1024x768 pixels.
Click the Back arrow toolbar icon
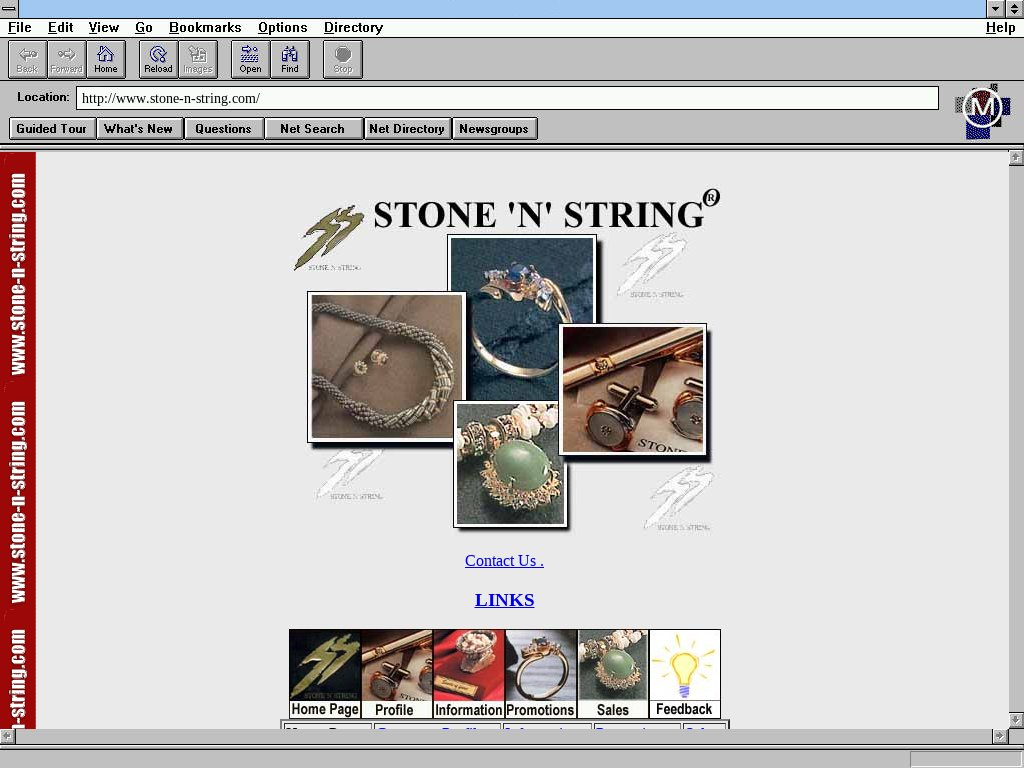coord(28,59)
